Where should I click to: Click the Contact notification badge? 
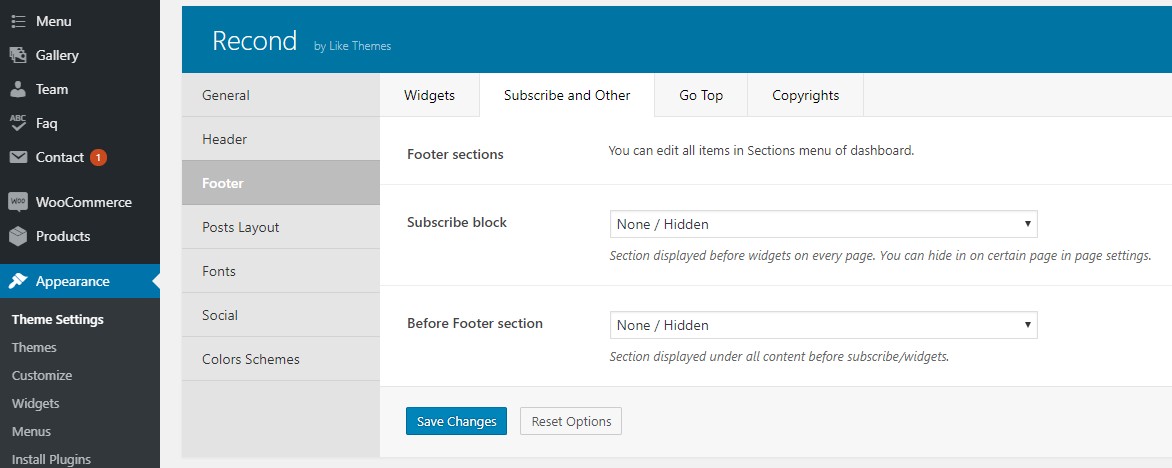pyautogui.click(x=99, y=158)
